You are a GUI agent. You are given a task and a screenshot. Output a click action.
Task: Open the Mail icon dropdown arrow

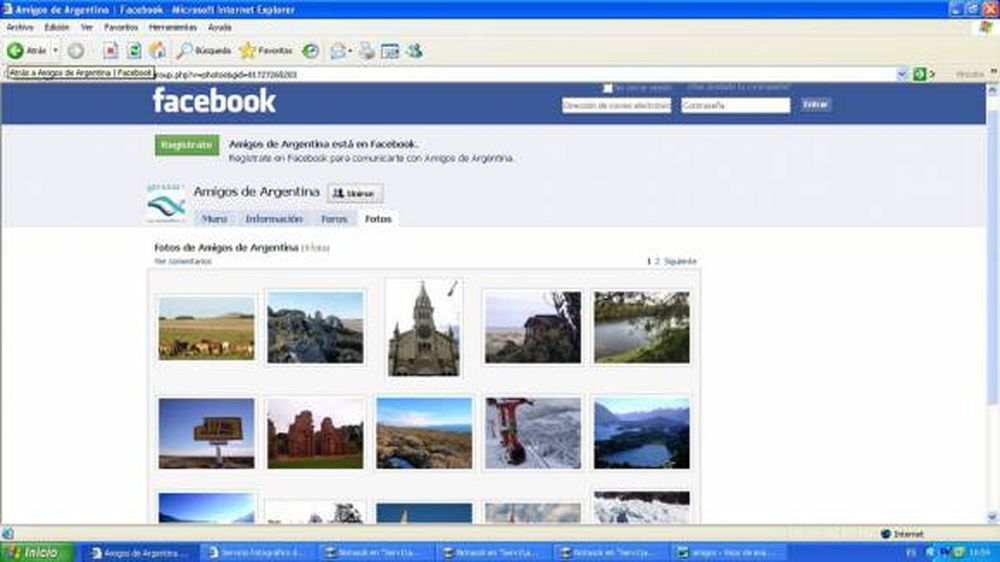tap(351, 50)
